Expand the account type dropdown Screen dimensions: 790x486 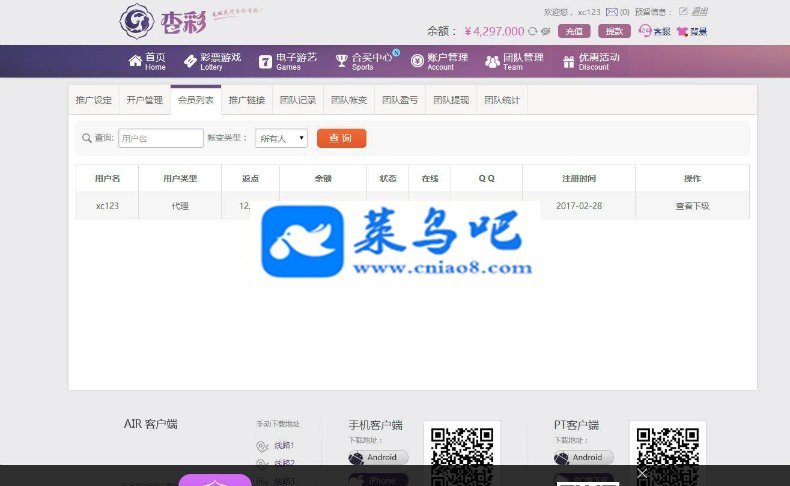click(x=281, y=138)
